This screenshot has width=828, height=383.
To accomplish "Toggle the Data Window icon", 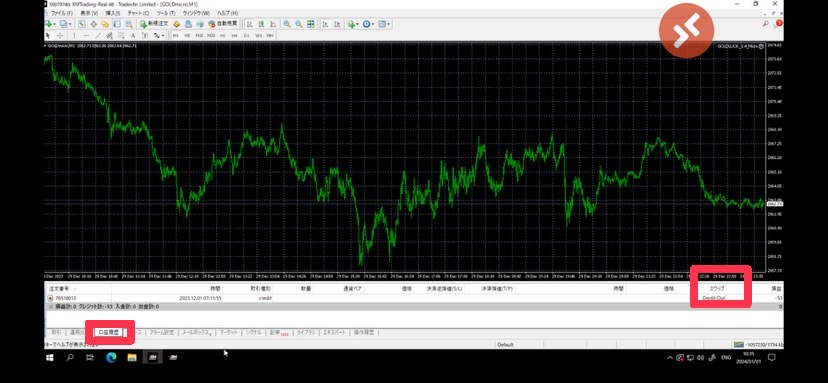I will point(93,24).
